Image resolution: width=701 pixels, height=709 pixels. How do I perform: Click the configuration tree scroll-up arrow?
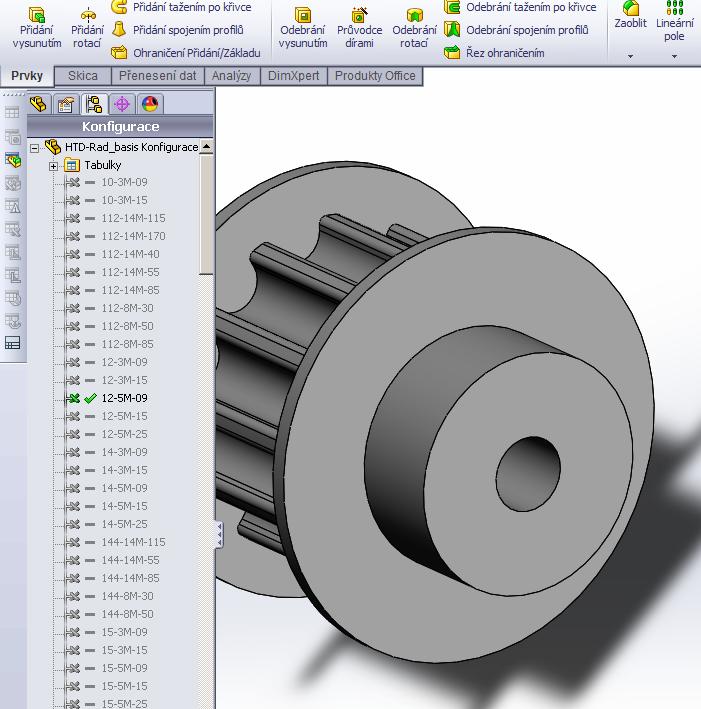coord(207,147)
